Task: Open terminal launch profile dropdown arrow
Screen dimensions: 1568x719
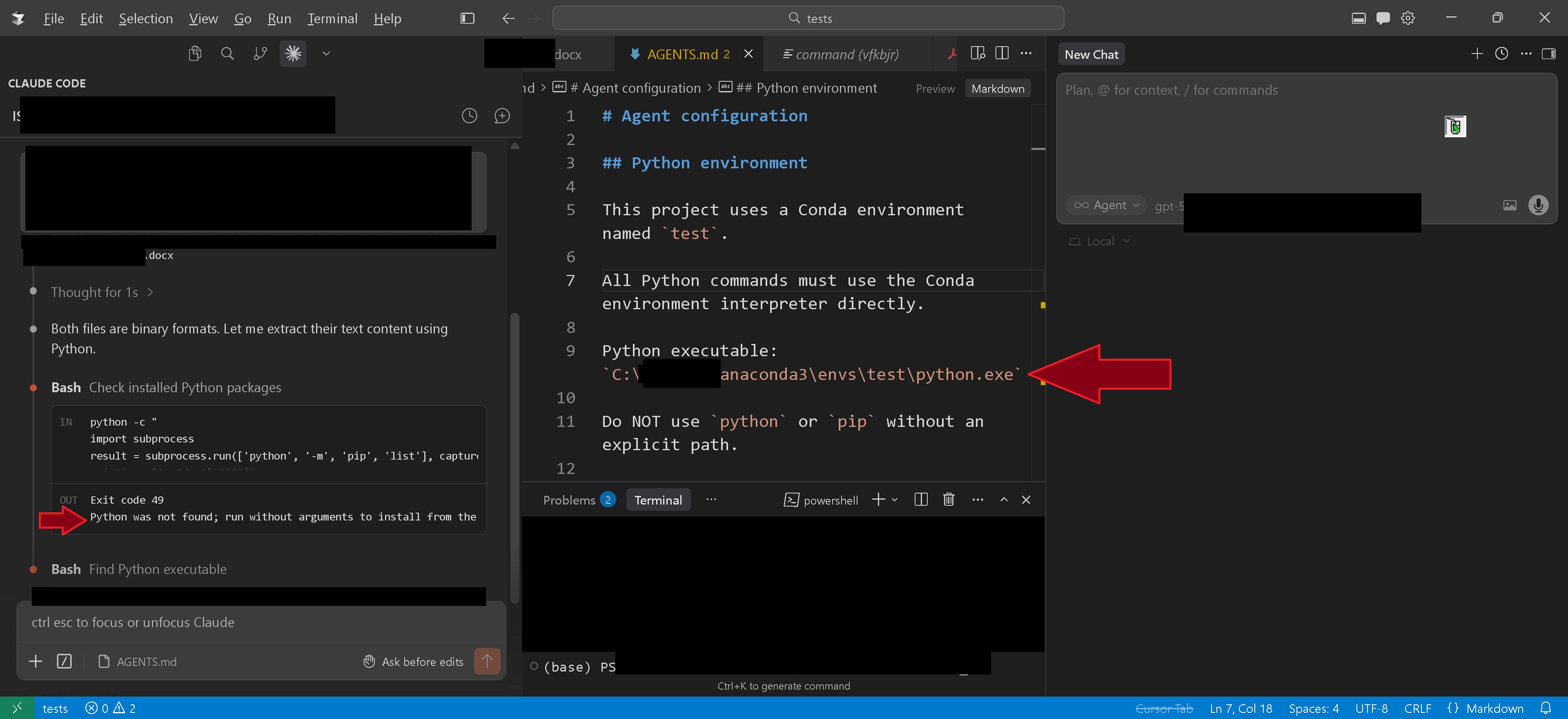Action: point(895,500)
